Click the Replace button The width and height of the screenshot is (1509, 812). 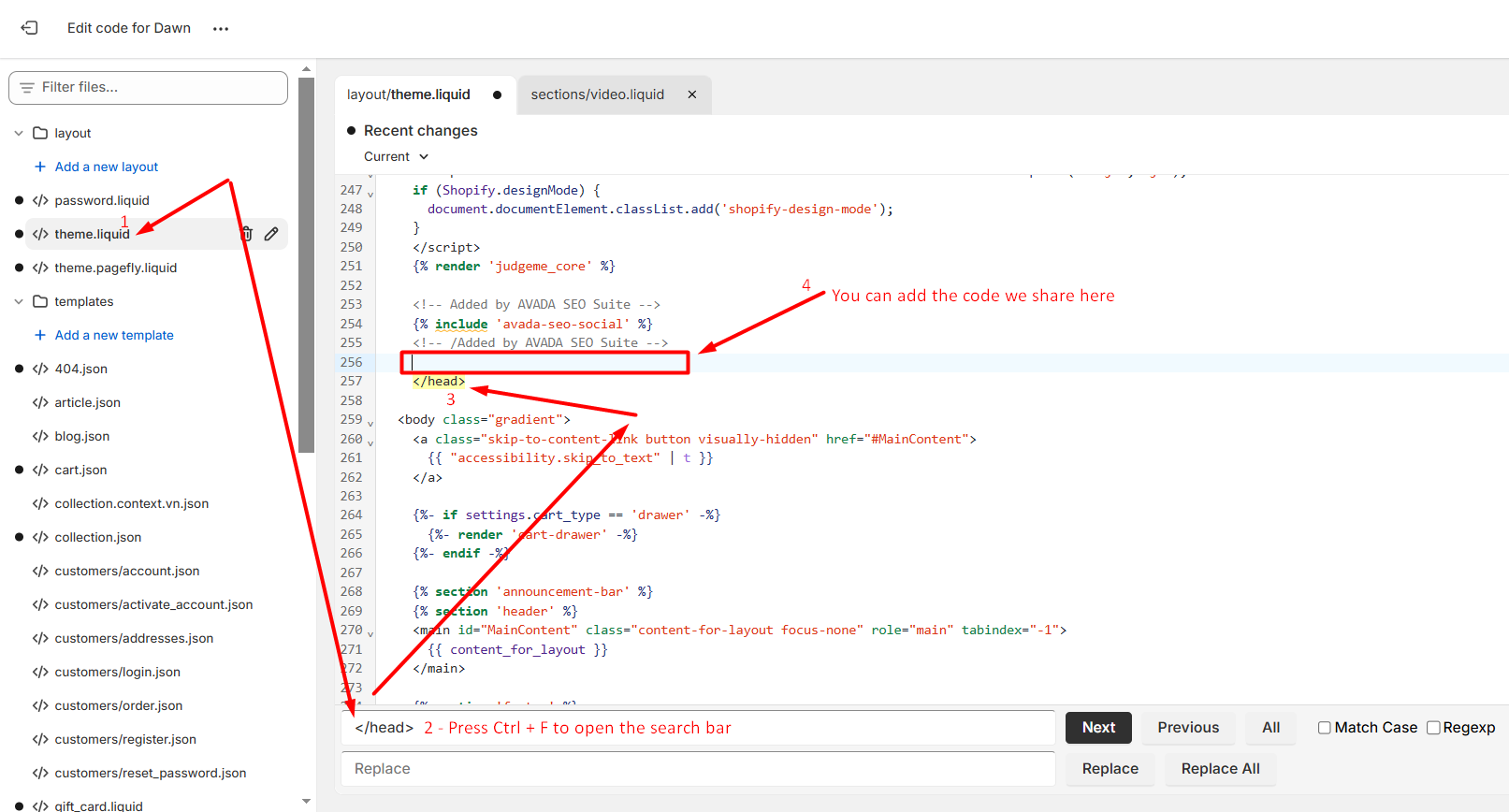point(1110,769)
